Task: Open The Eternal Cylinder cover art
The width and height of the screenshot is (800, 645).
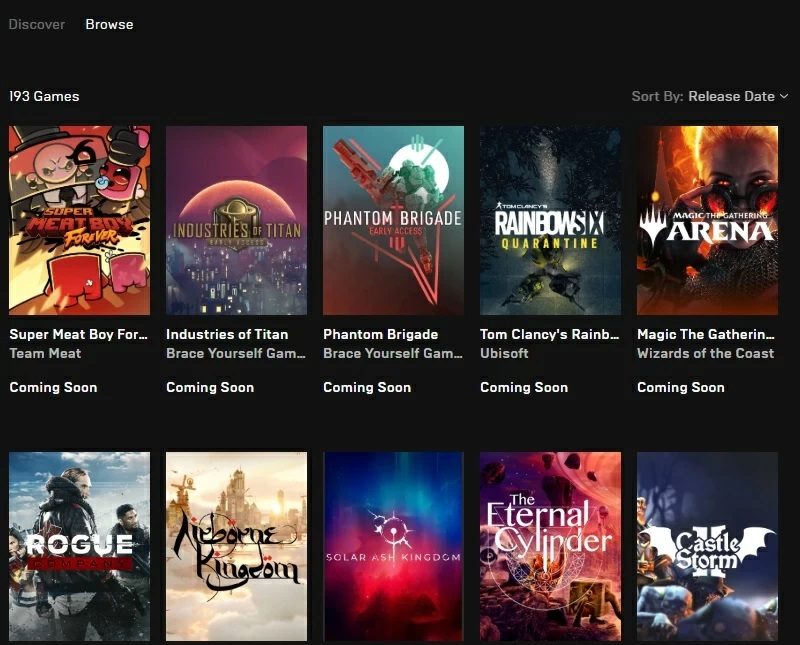Action: click(x=551, y=547)
